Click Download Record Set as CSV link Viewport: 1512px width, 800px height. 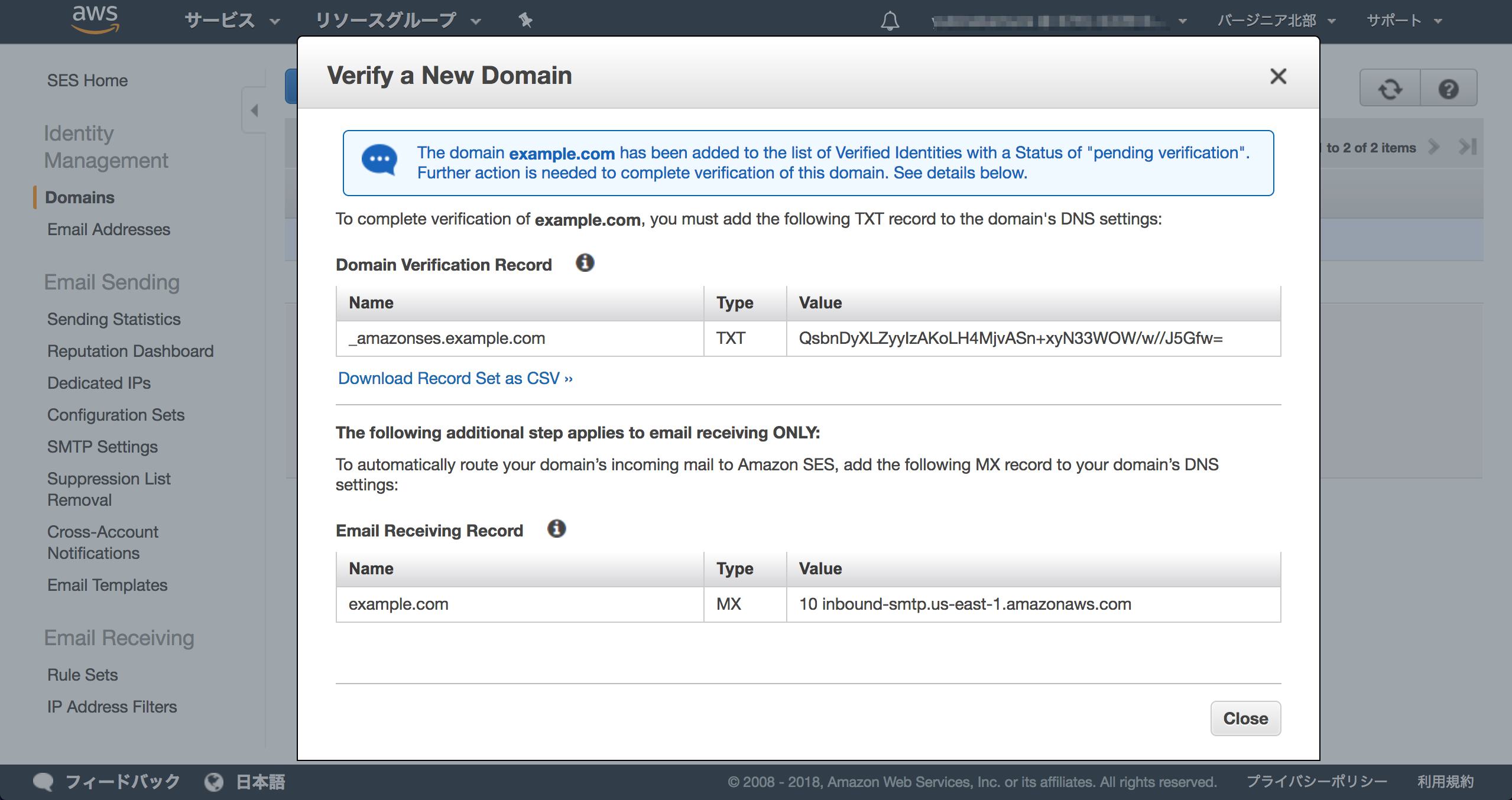pyautogui.click(x=455, y=378)
